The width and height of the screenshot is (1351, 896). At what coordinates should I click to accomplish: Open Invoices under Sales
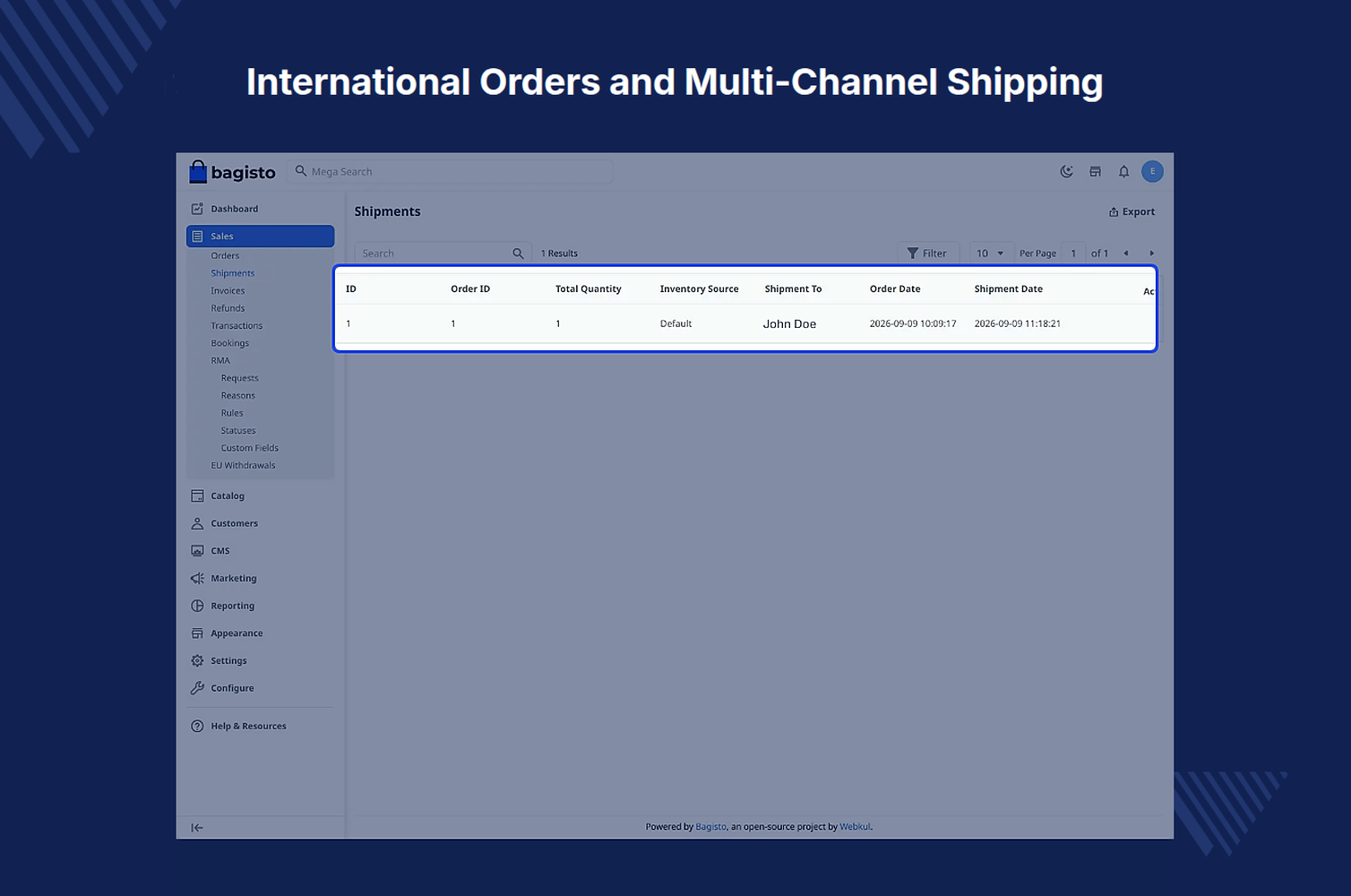228,290
